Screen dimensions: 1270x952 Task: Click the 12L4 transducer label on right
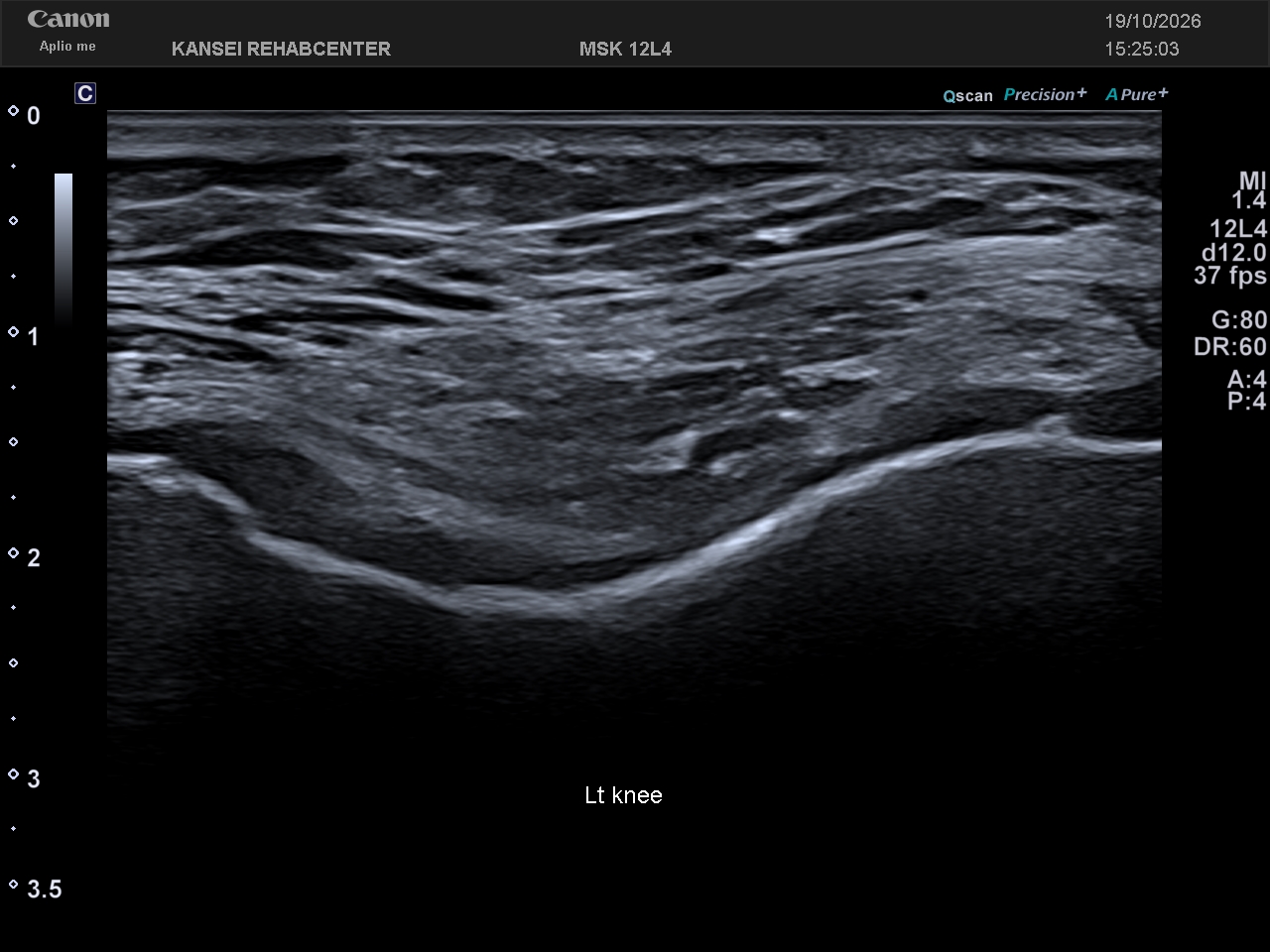point(1237,229)
